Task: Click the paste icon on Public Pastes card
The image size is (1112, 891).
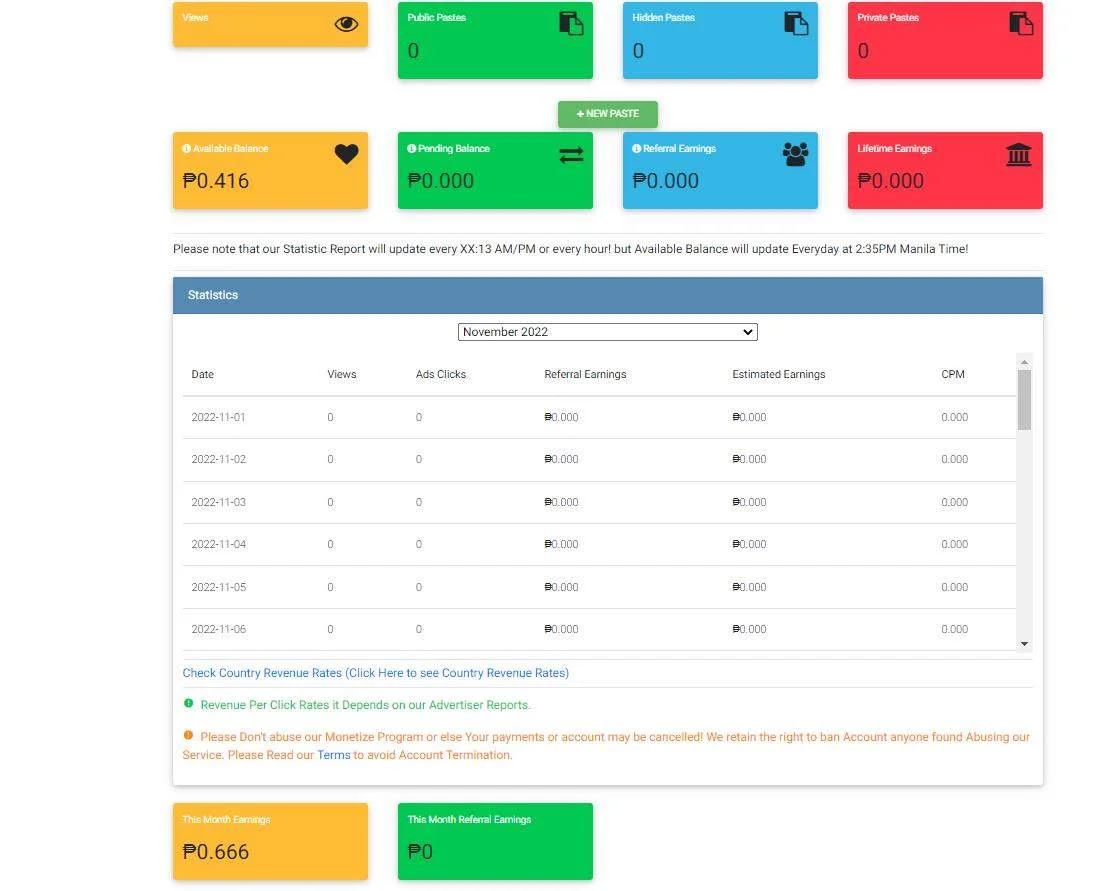Action: [x=571, y=23]
